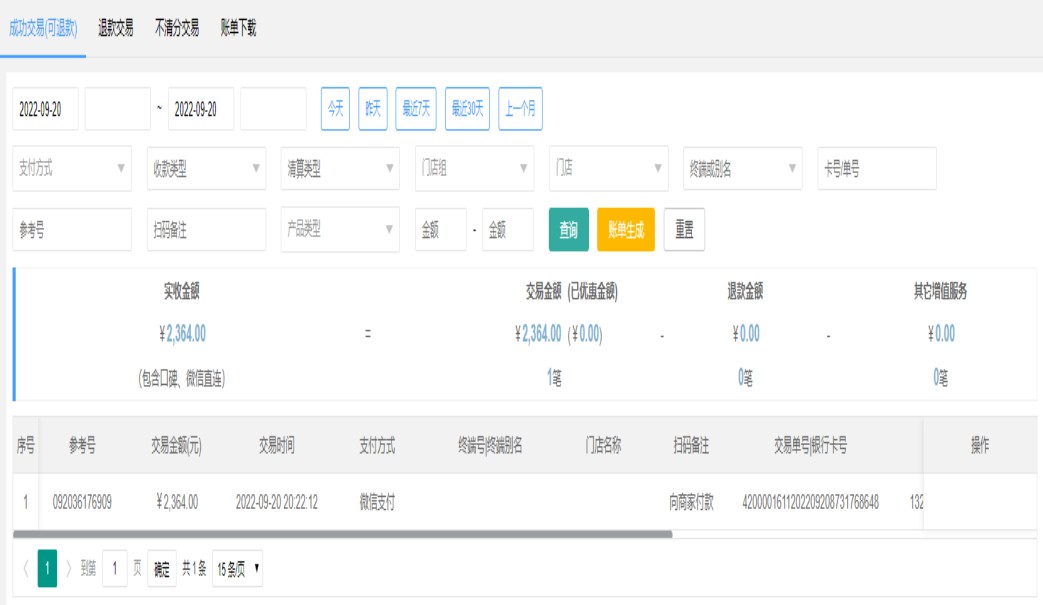Expand the 终端或别名 dropdown
The height and width of the screenshot is (605, 1043).
742,169
